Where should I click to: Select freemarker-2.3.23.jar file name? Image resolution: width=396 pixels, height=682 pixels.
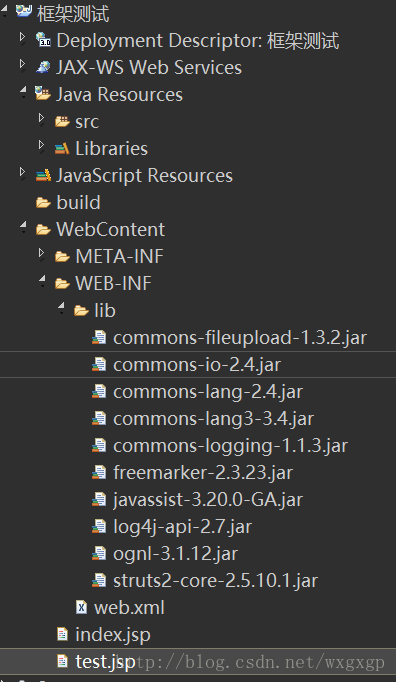tap(203, 473)
